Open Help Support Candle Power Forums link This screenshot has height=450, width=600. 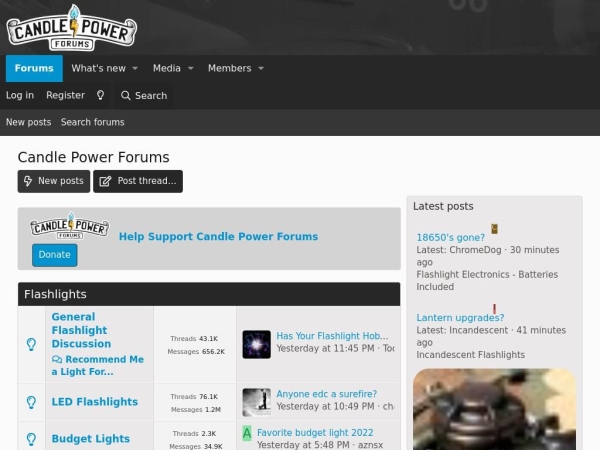click(x=218, y=236)
